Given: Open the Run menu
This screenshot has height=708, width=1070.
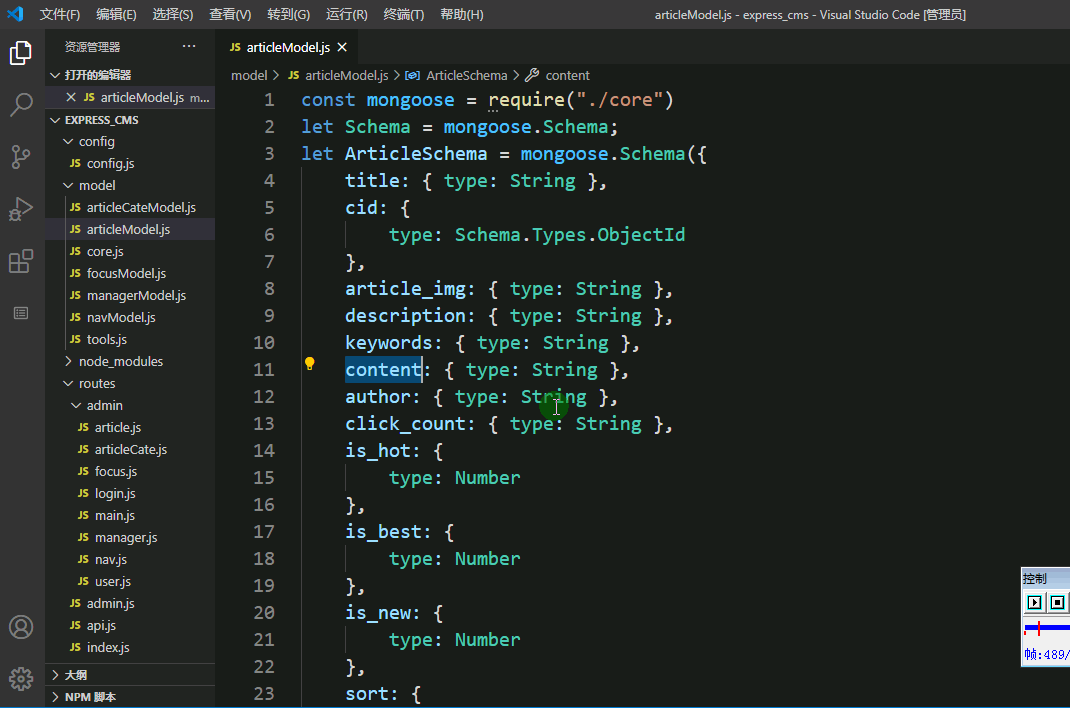Looking at the screenshot, I should tap(347, 14).
